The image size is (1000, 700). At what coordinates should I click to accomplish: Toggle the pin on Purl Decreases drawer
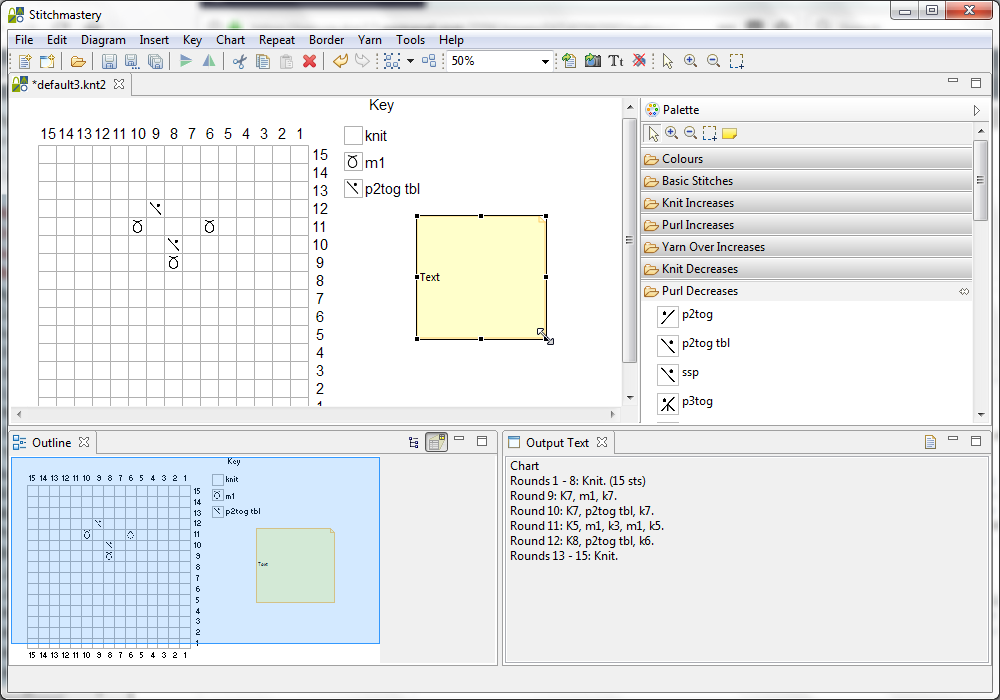964,291
